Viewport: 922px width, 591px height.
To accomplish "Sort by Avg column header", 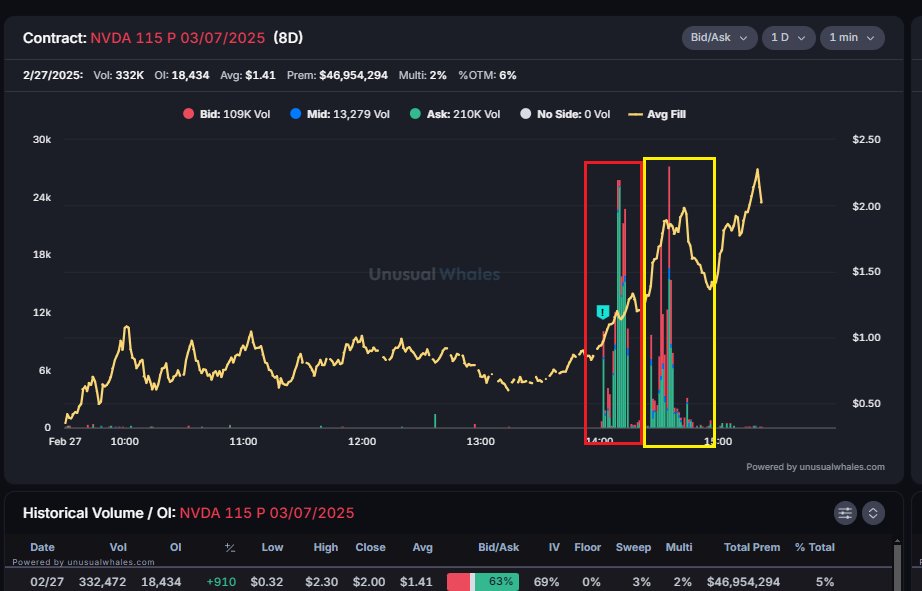I will tap(422, 547).
